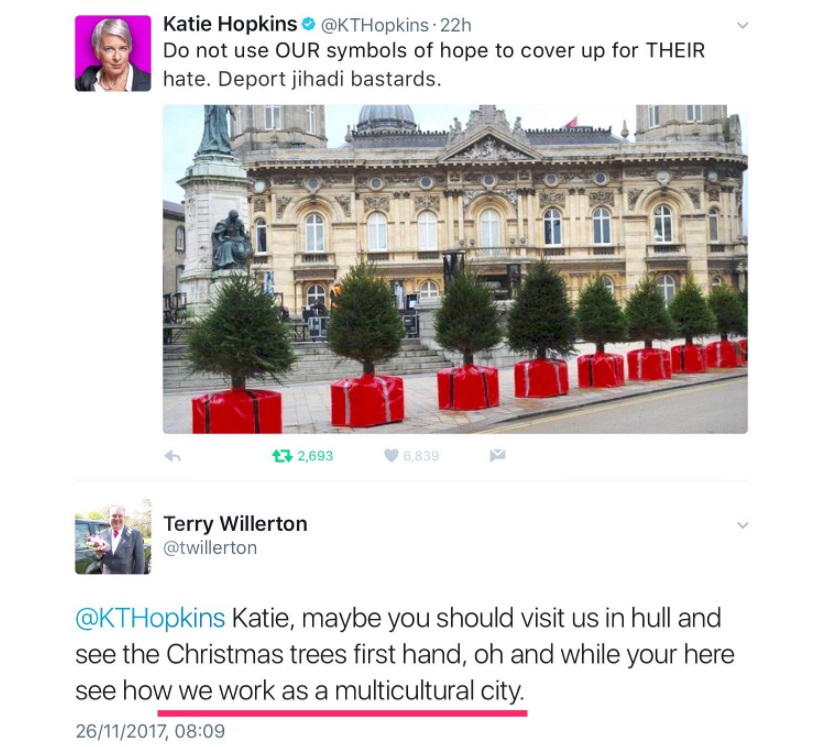Click the reply tweet text body
This screenshot has height=747, width=831.
[405, 655]
